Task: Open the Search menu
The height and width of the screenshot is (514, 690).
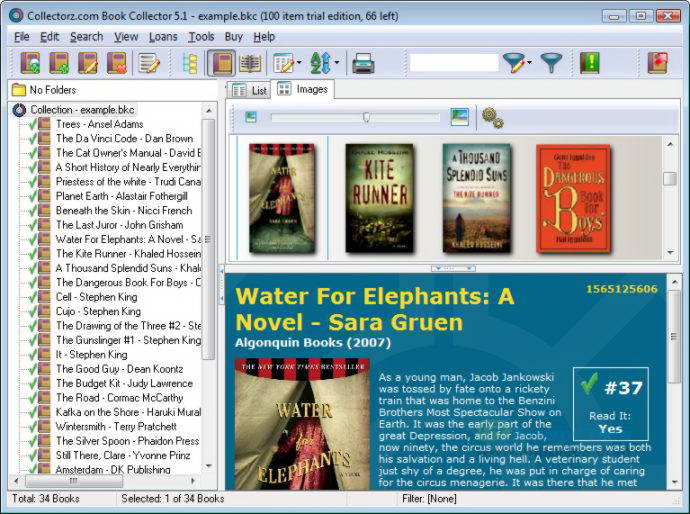Action: 86,37
